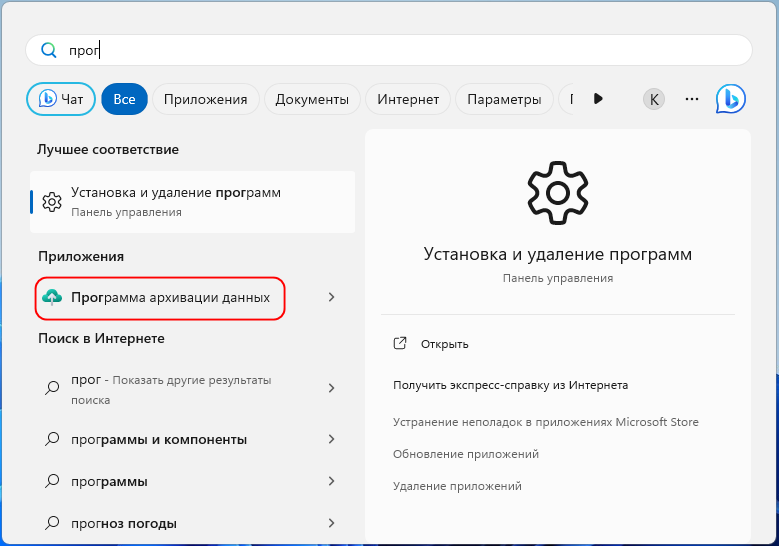This screenshot has width=779, height=546.
Task: Open "Устранение неполадок в приложениях Microsoft Store" link
Action: (x=545, y=422)
